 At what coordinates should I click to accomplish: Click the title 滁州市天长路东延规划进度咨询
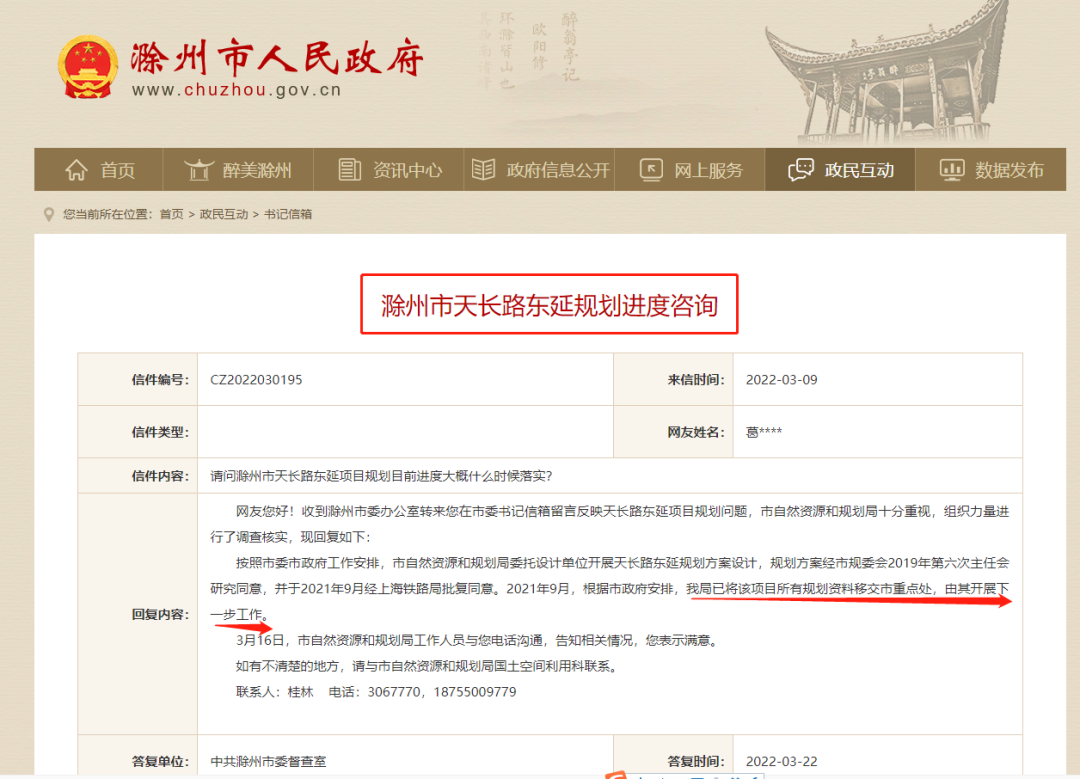tap(549, 305)
